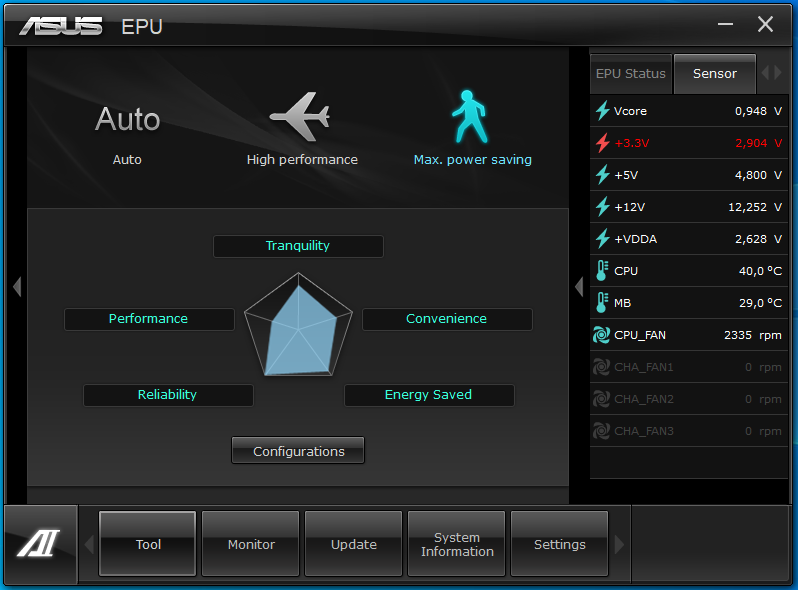This screenshot has height=590, width=798.
Task: Show previous sensor tab with left arrow
Action: pyautogui.click(x=765, y=73)
